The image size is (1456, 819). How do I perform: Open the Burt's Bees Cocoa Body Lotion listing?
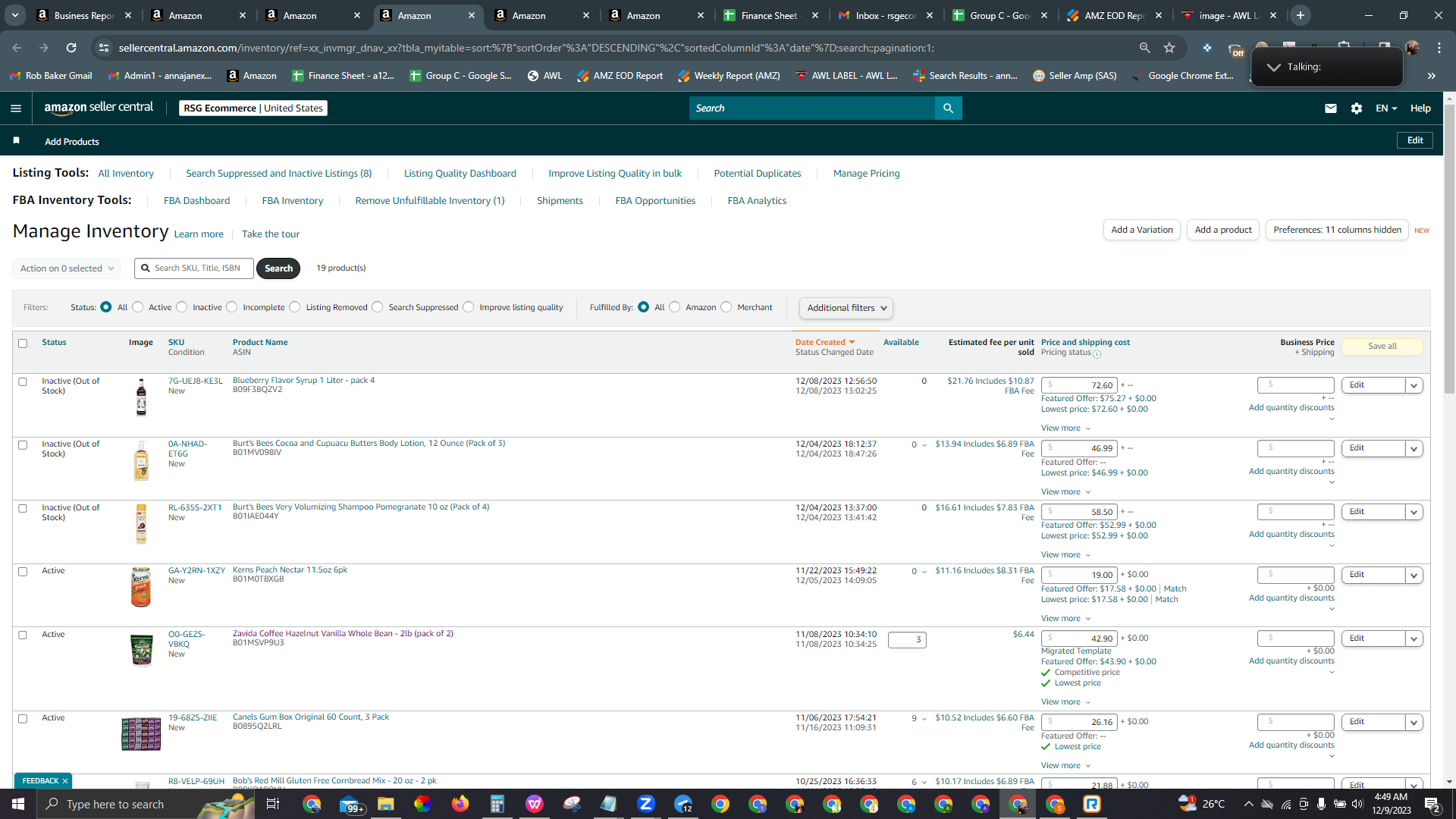click(369, 444)
